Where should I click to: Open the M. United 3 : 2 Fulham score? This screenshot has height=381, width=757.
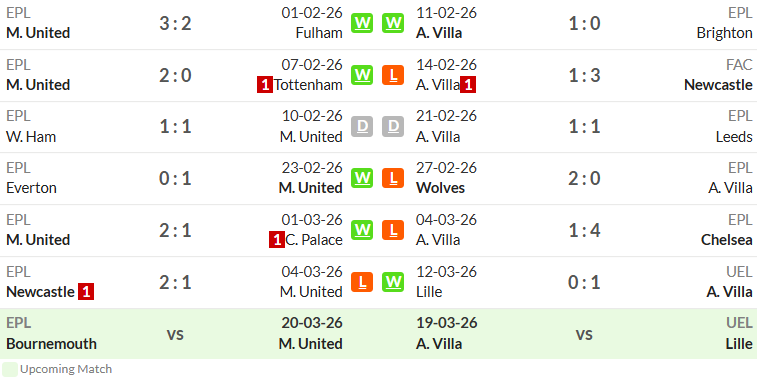click(175, 23)
